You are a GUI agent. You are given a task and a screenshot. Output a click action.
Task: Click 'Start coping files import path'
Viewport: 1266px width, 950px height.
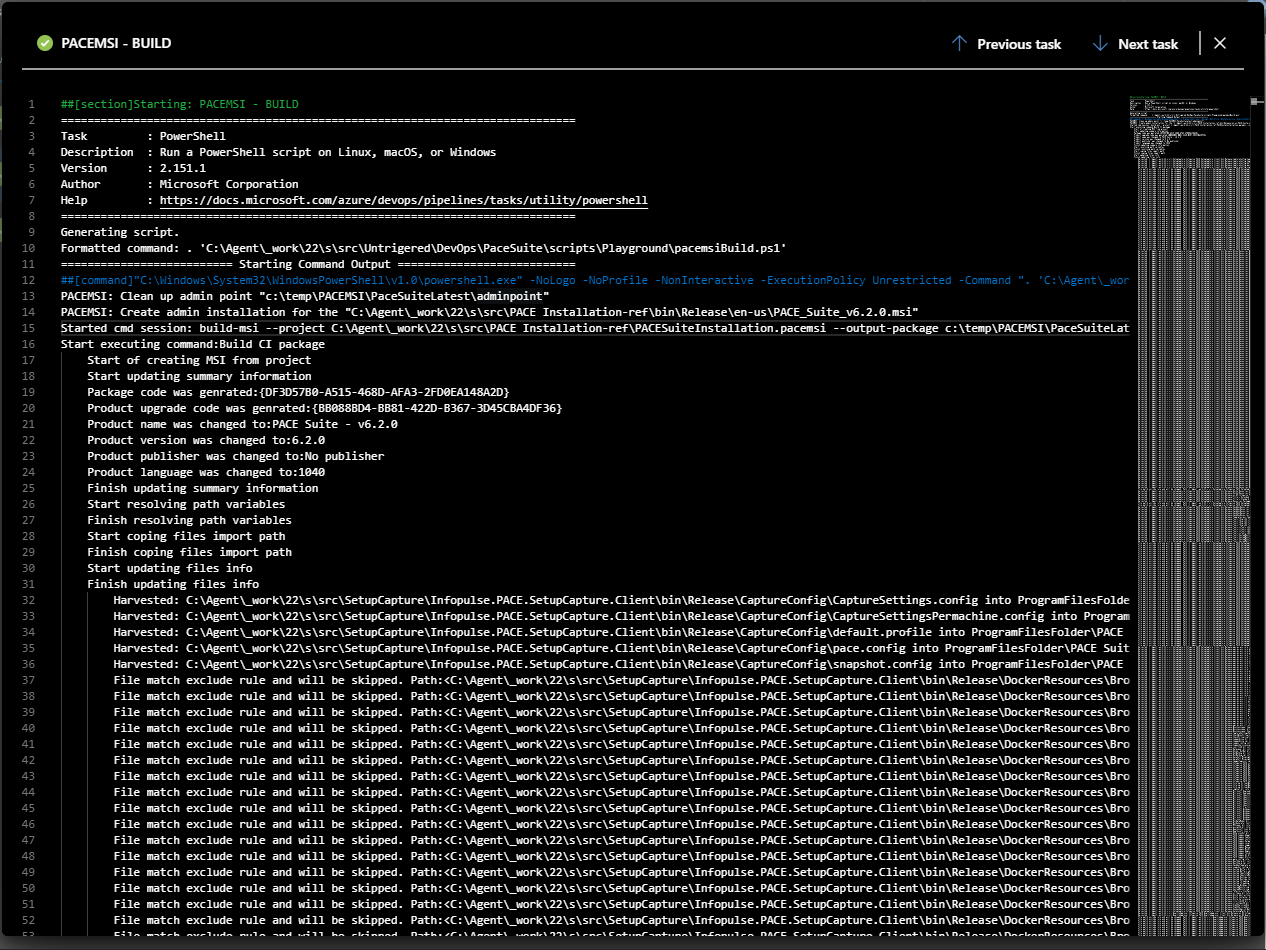click(x=186, y=536)
